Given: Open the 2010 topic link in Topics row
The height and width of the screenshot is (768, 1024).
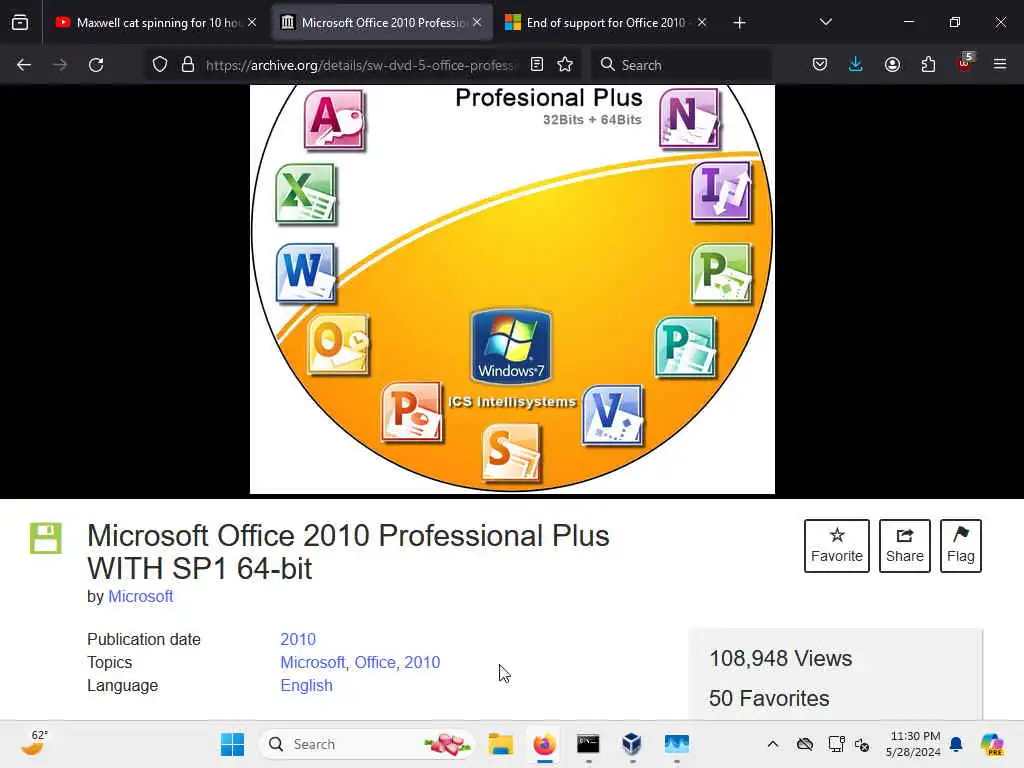Looking at the screenshot, I should click(422, 662).
